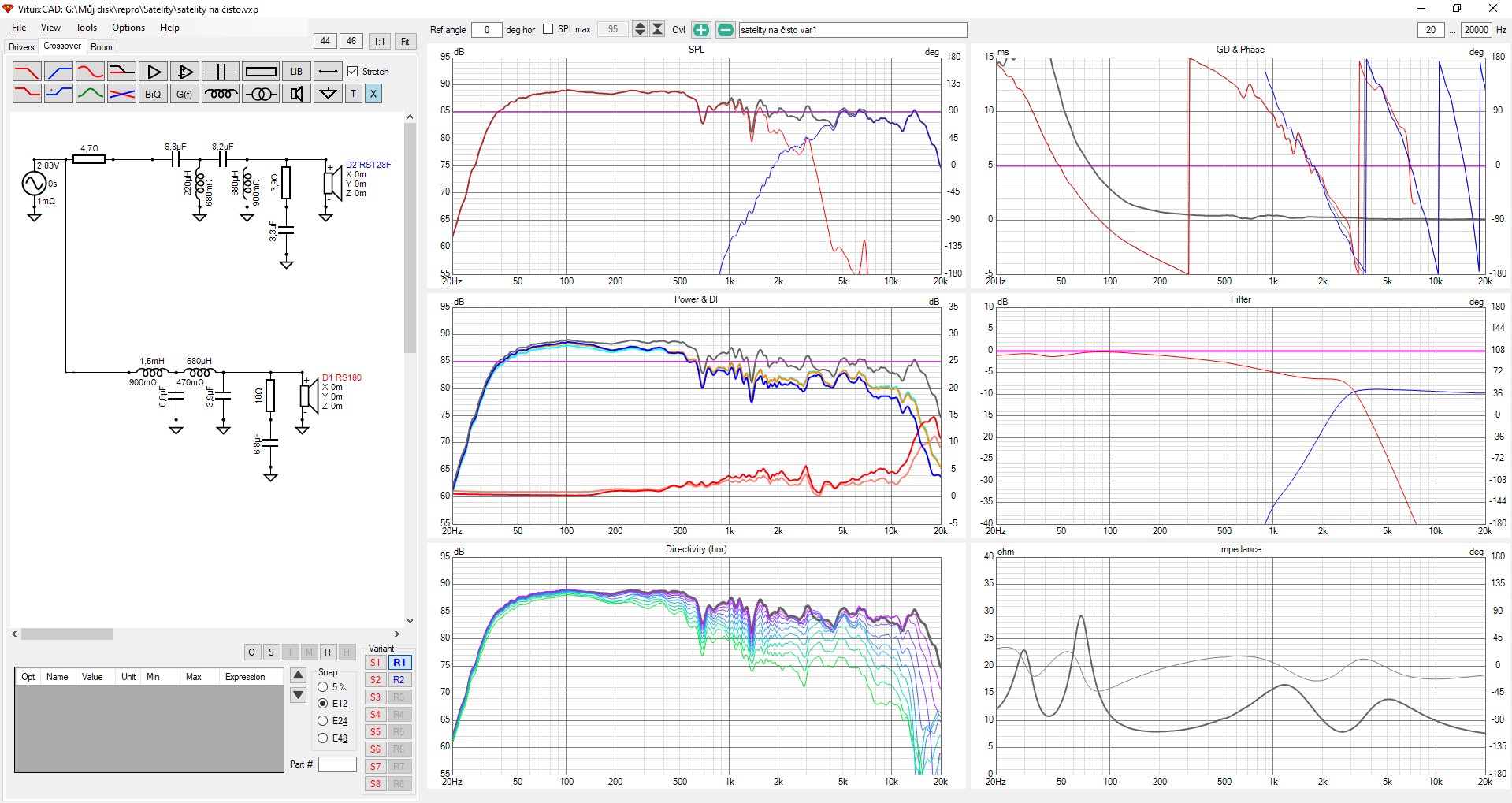The width and height of the screenshot is (1512, 803).
Task: Move parameter row up with arrow
Action: (298, 675)
